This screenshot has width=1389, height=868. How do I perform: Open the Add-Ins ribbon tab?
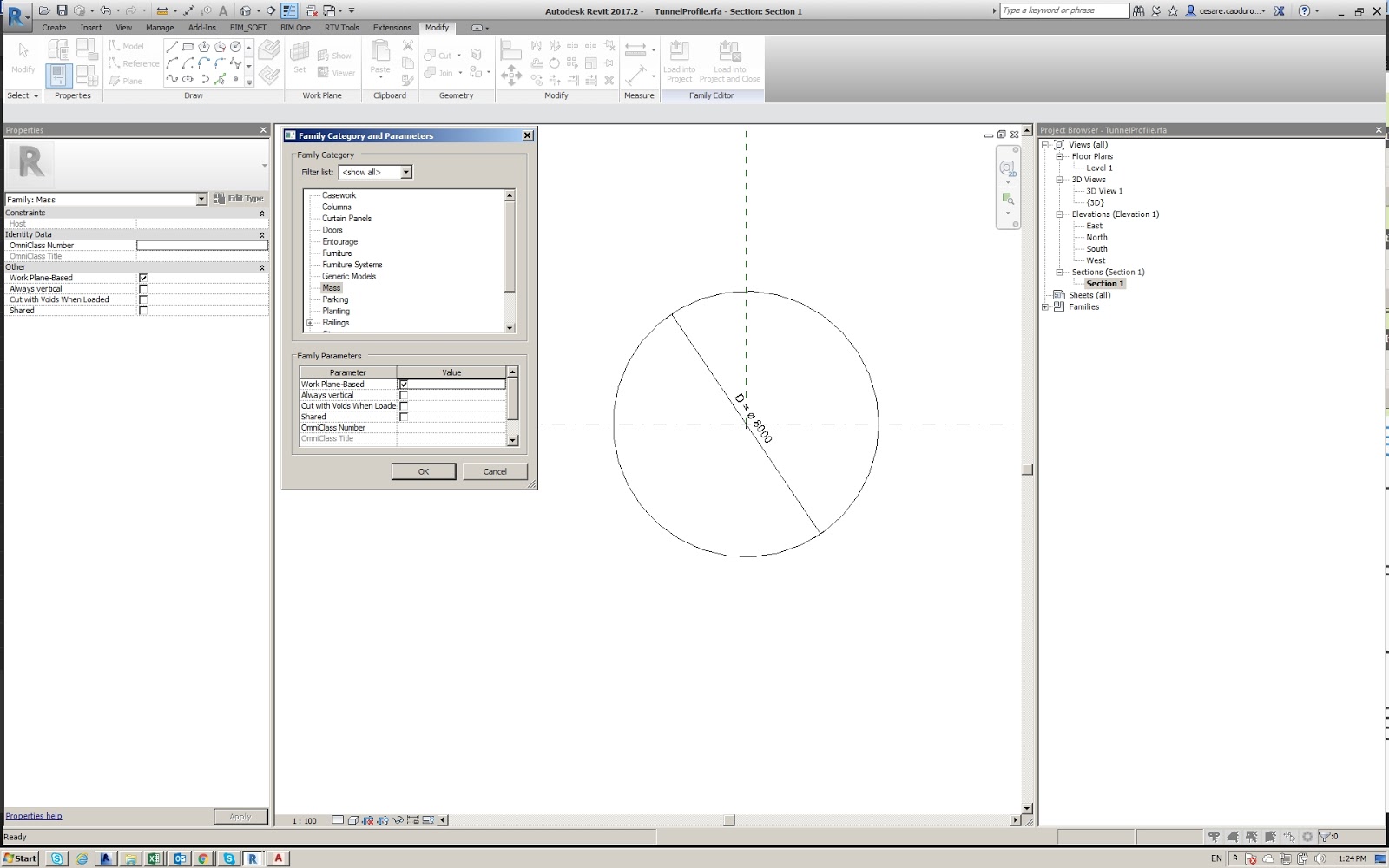(x=202, y=28)
